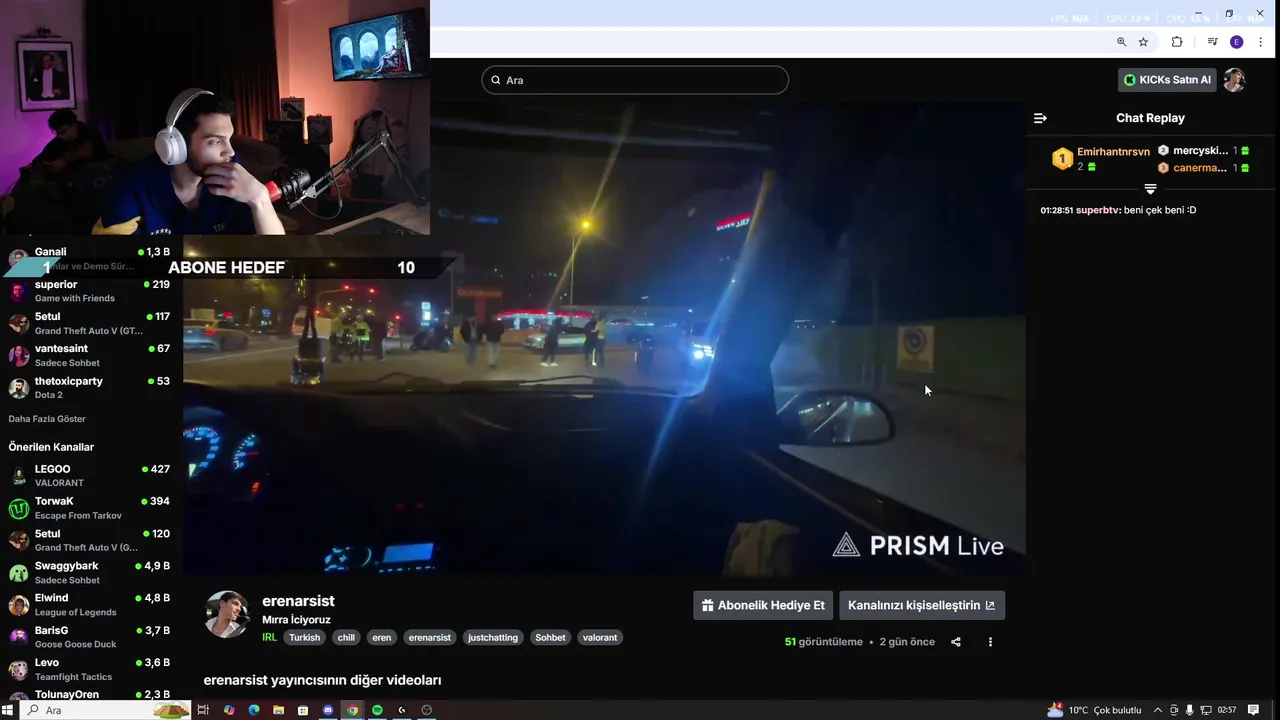Viewport: 1280px width, 720px height.
Task: Select the IRL category link
Action: (269, 637)
